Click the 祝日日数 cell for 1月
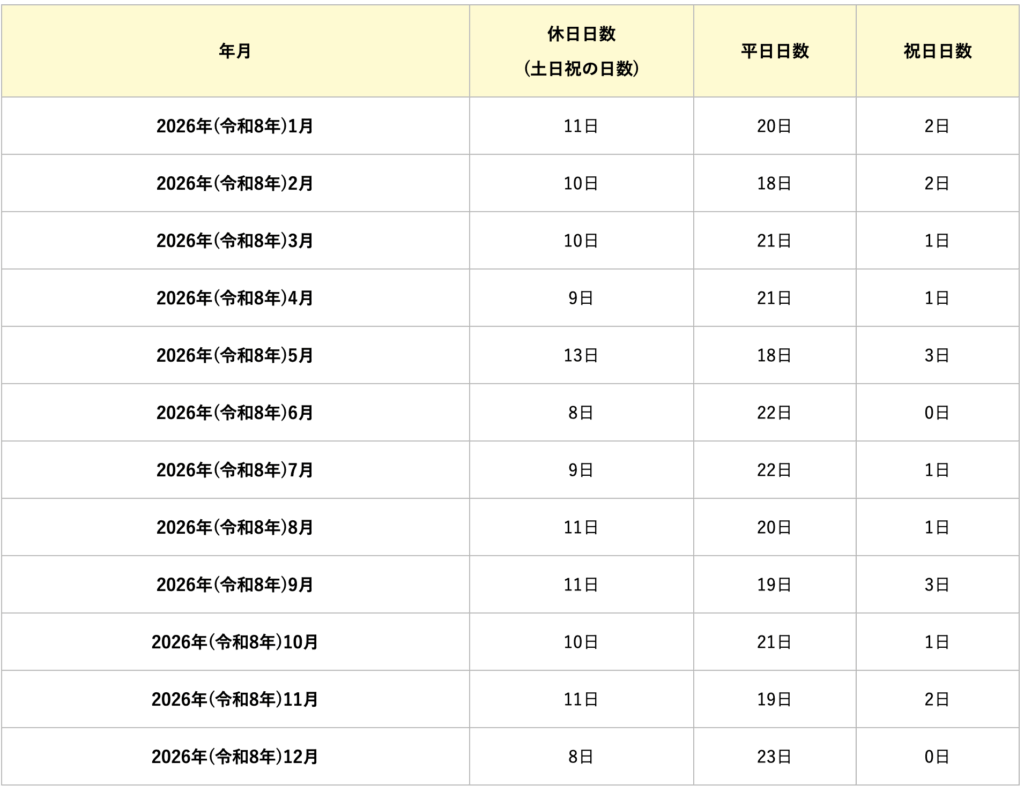The width and height of the screenshot is (1024, 793). pyautogui.click(x=937, y=126)
